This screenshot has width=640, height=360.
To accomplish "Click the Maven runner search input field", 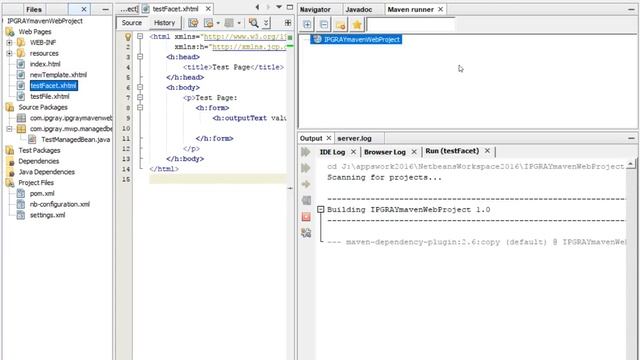I will coord(411,25).
